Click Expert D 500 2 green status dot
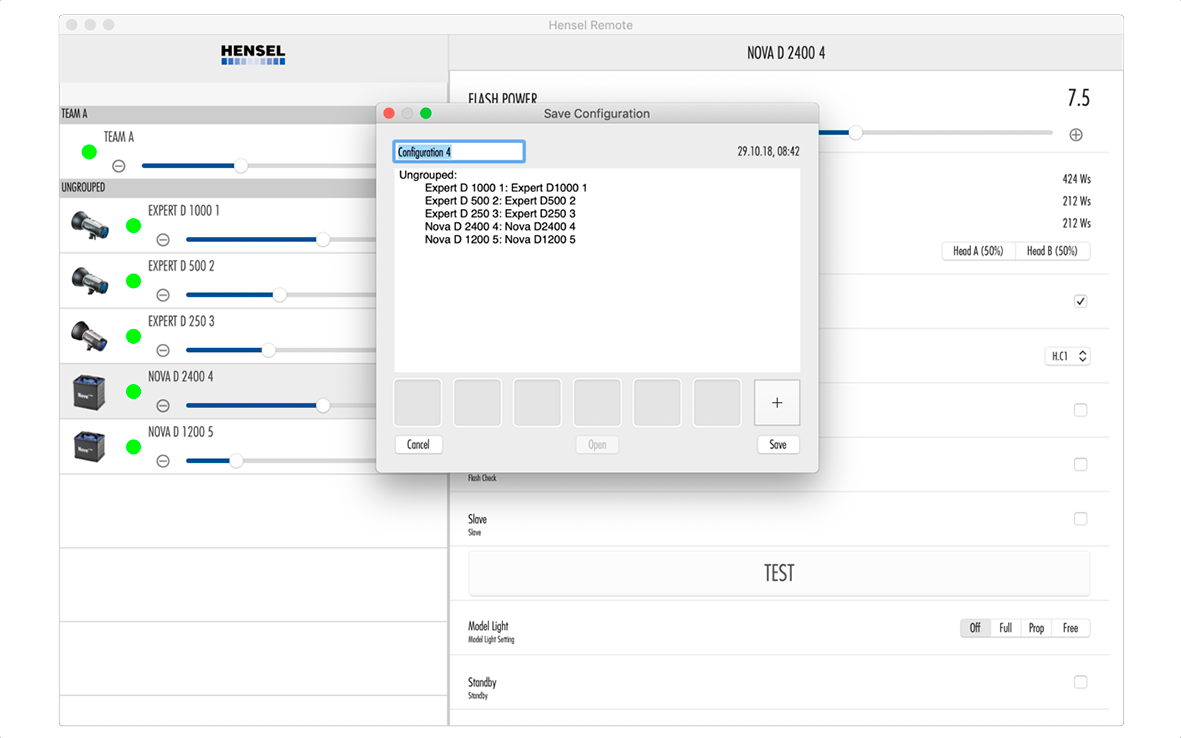 click(133, 281)
